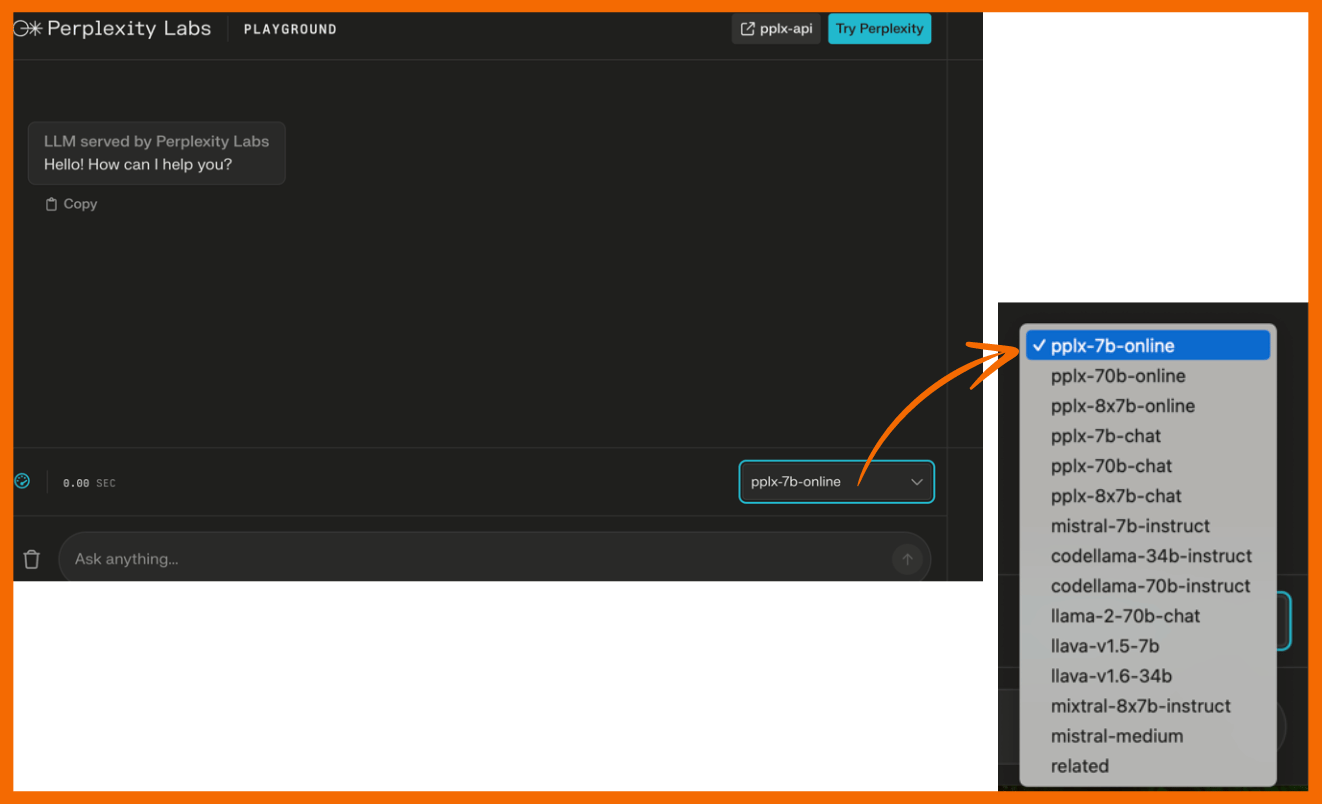Click the clipboard Copy icon
1322x804 pixels.
[52, 204]
